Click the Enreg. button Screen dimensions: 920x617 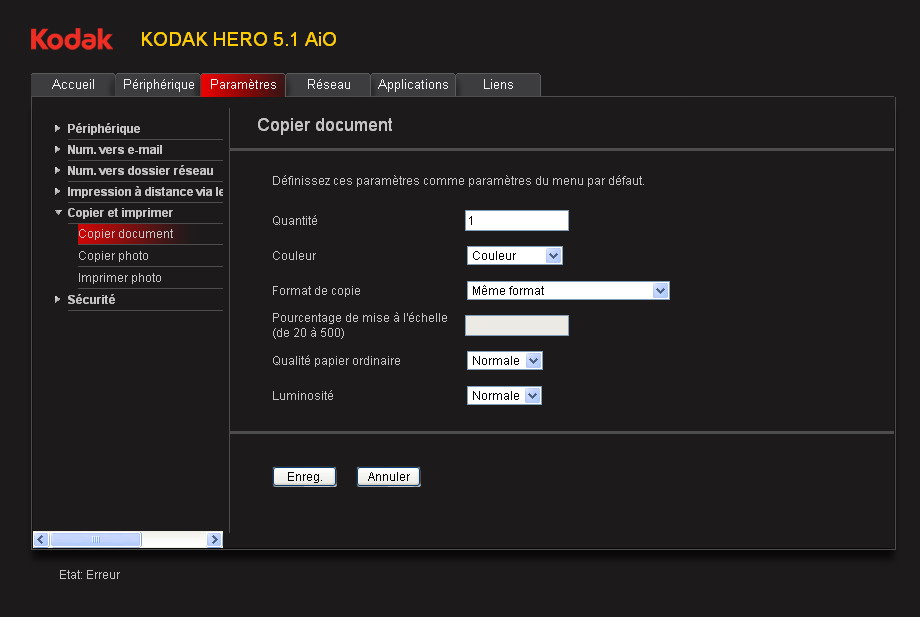point(304,477)
